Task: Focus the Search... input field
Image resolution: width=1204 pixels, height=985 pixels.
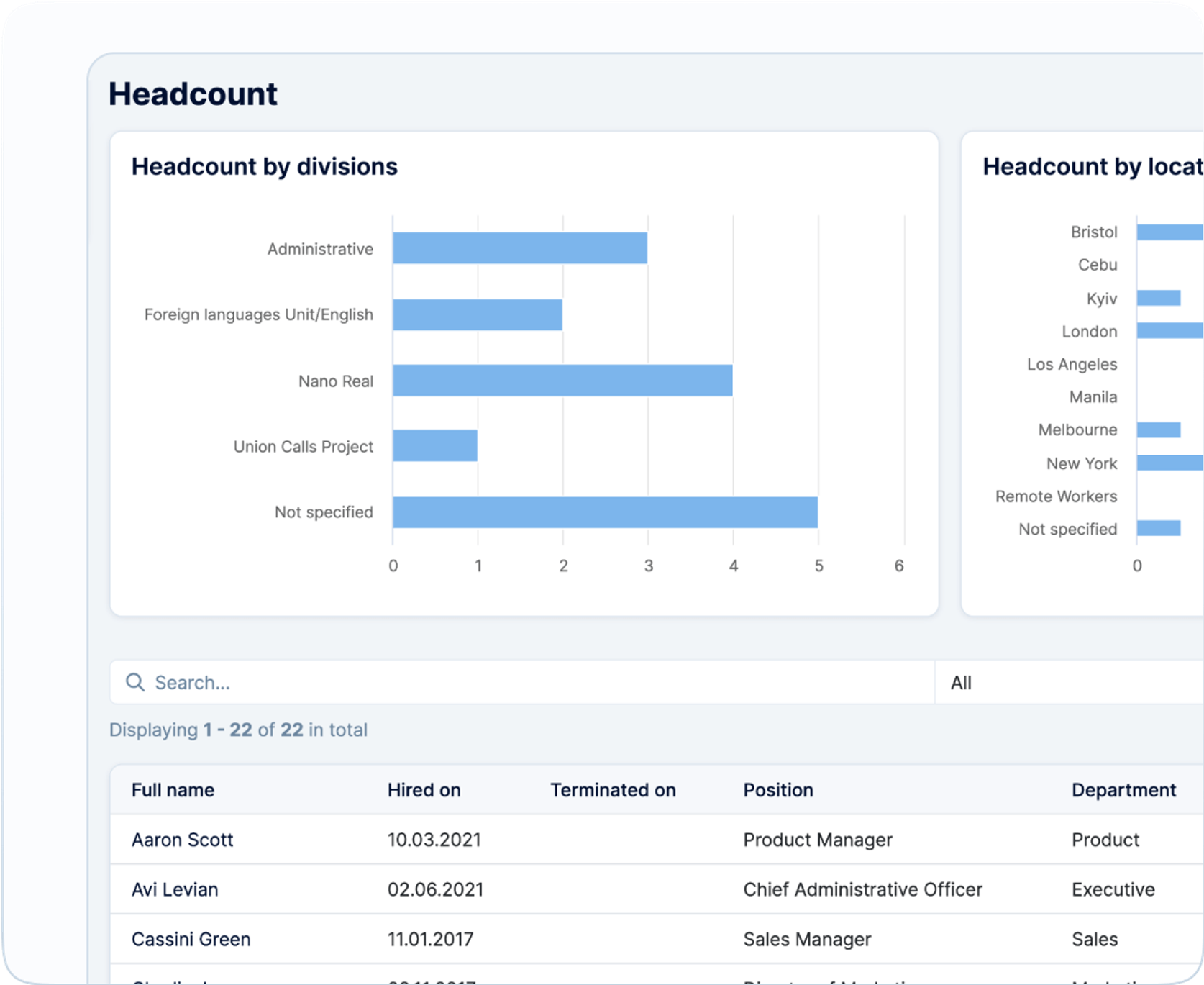Action: pyautogui.click(x=522, y=682)
